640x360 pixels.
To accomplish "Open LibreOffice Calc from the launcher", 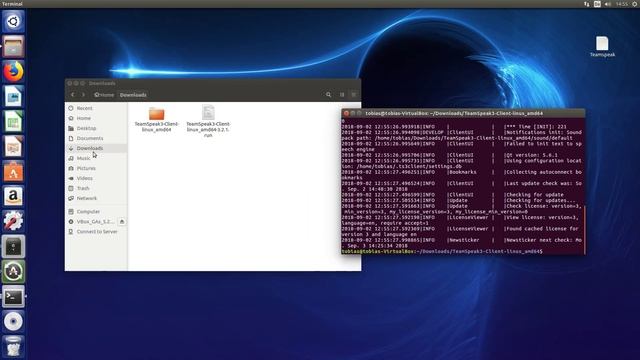I will pos(13,122).
